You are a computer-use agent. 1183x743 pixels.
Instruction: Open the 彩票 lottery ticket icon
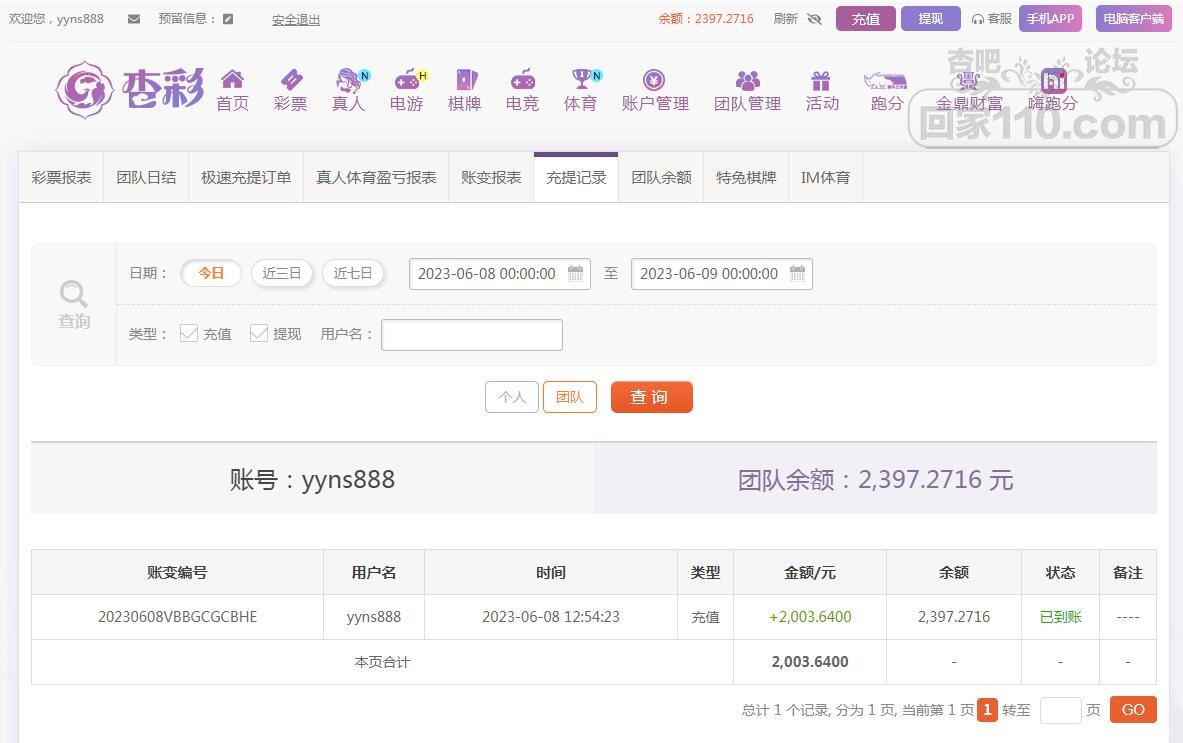(290, 81)
